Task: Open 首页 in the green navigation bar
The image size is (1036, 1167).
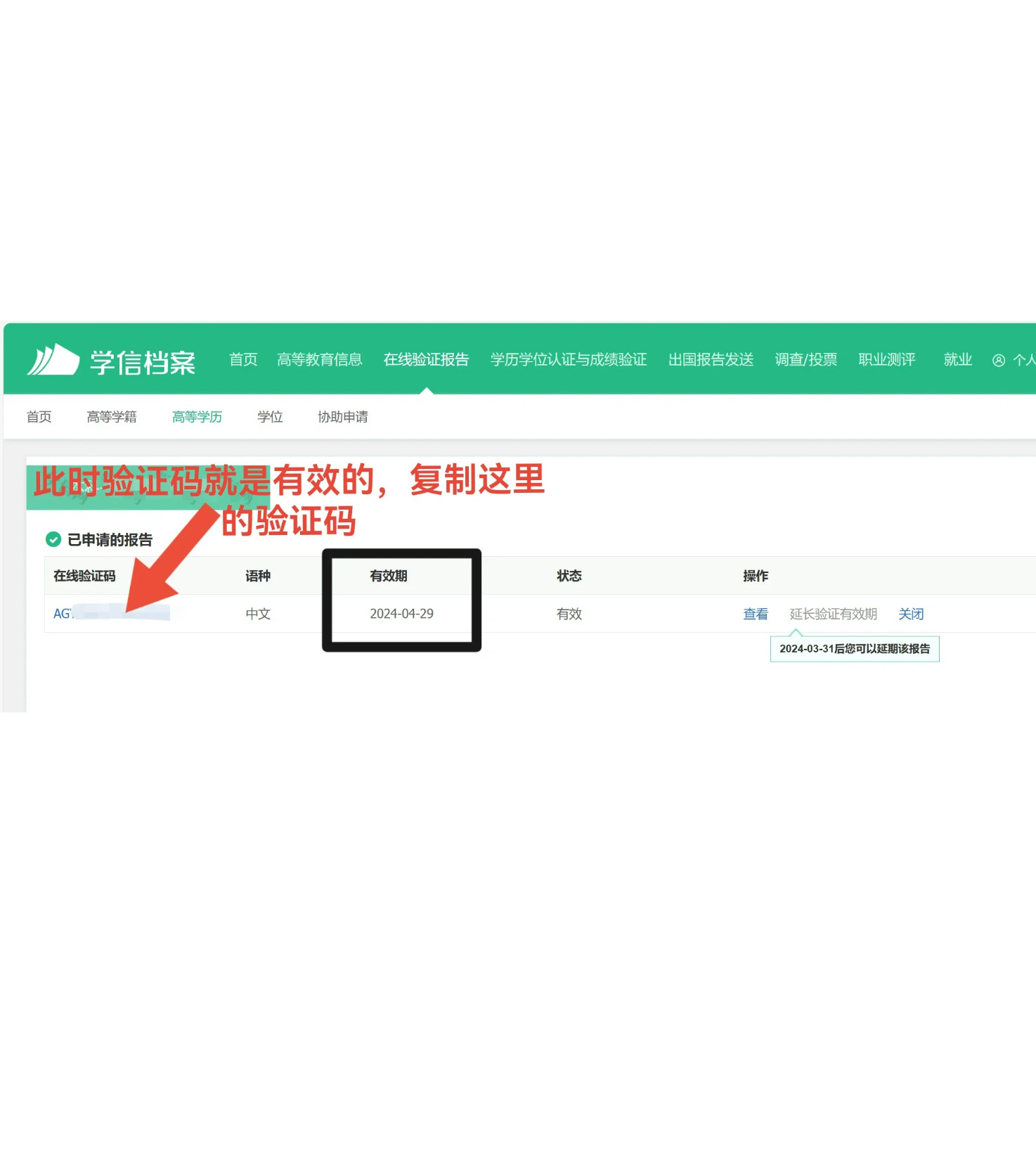Action: [243, 360]
